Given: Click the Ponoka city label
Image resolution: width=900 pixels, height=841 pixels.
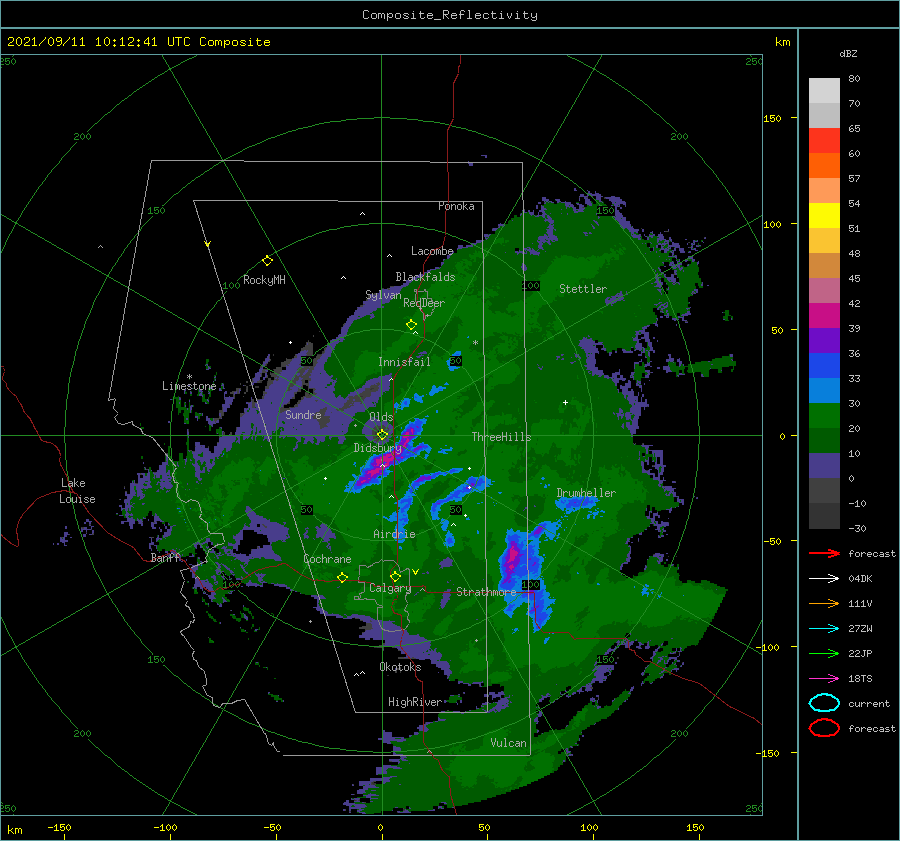Looking at the screenshot, I should (456, 206).
